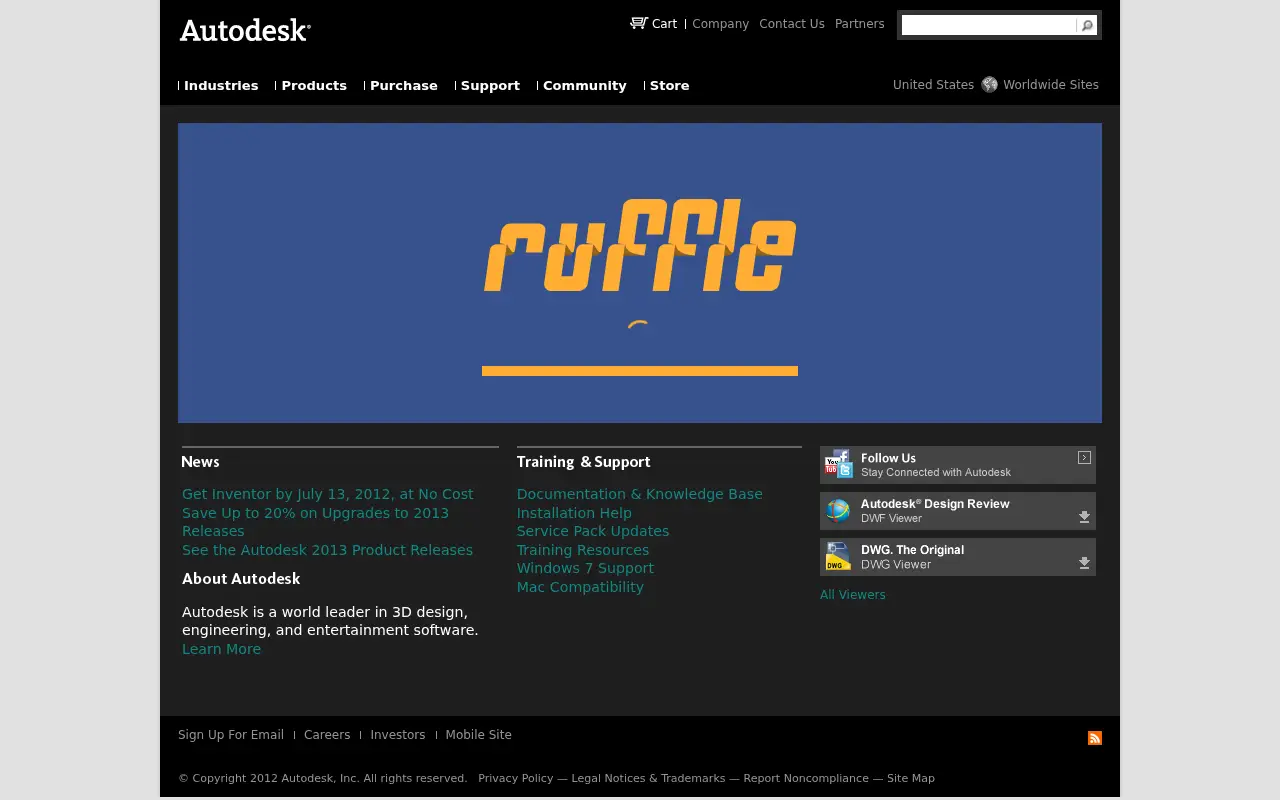
Task: Open Documentation & Knowledge Base link
Action: [640, 494]
